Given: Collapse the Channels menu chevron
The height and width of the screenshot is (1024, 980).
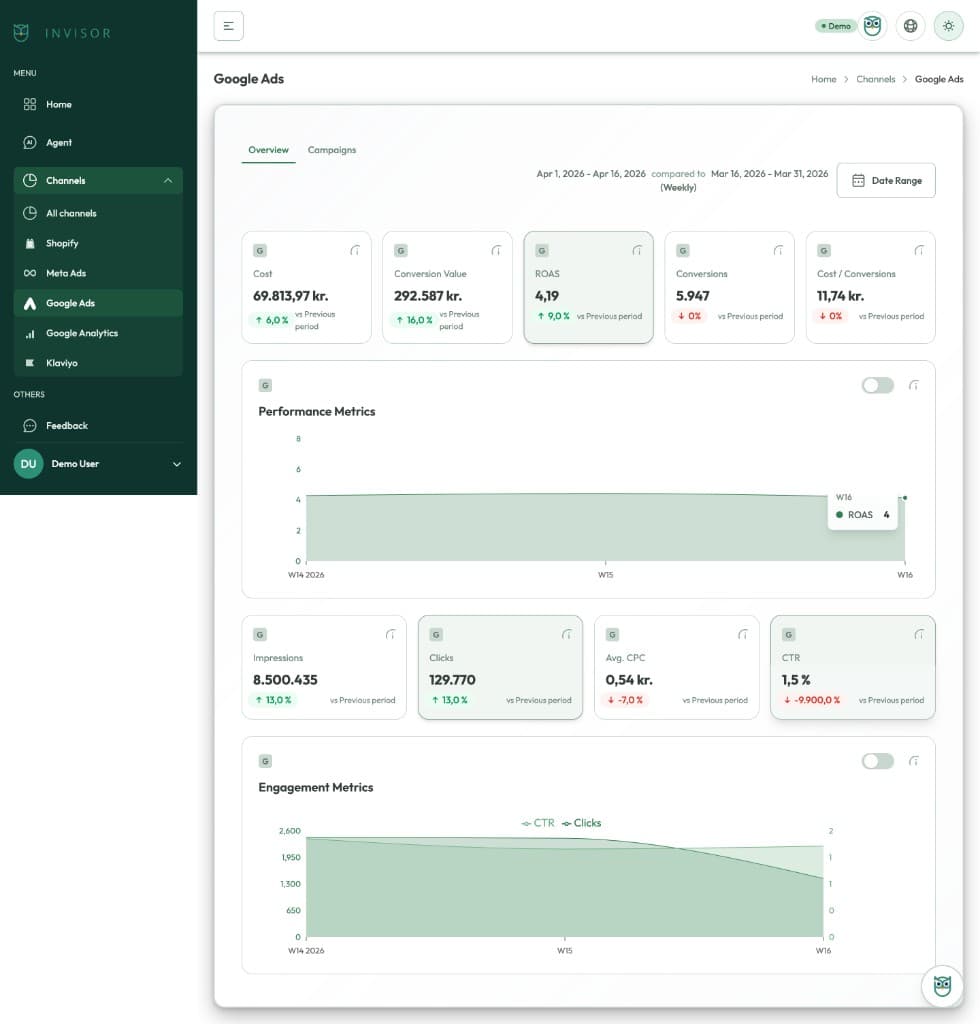Looking at the screenshot, I should click(x=168, y=180).
